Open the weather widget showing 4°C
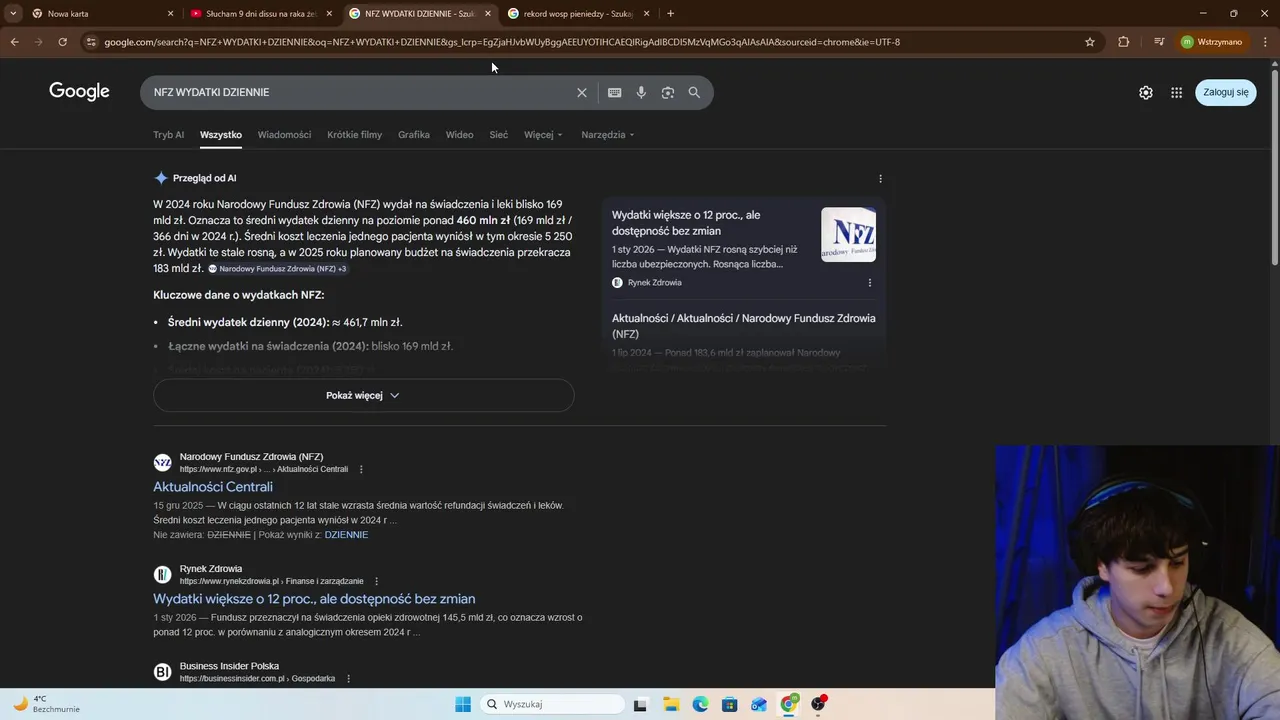Viewport: 1280px width, 720px height. click(x=45, y=704)
